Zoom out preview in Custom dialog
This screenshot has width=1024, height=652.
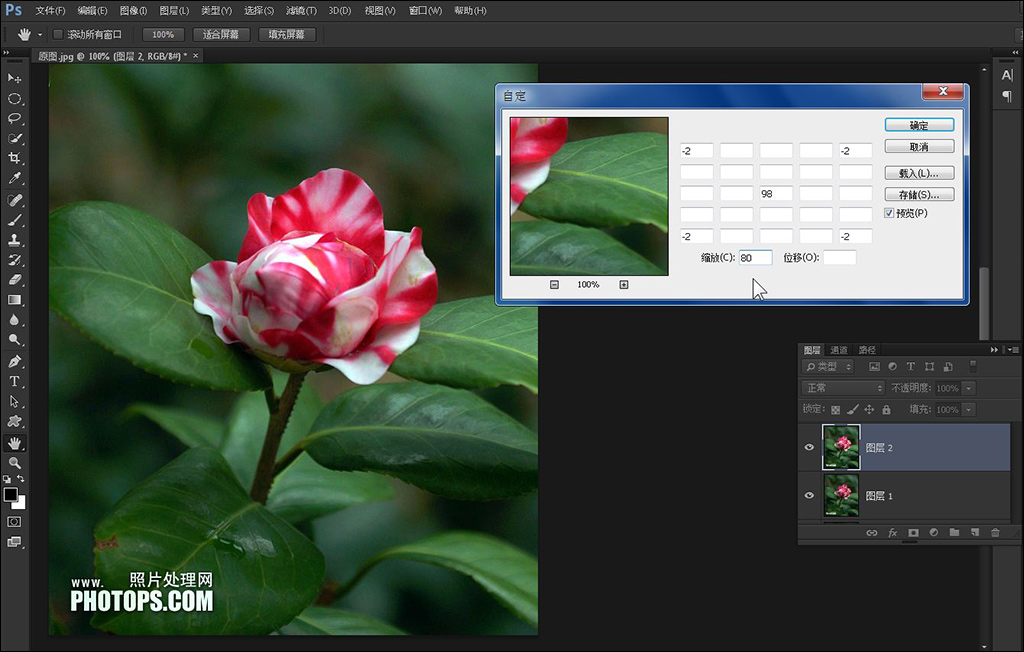[554, 285]
